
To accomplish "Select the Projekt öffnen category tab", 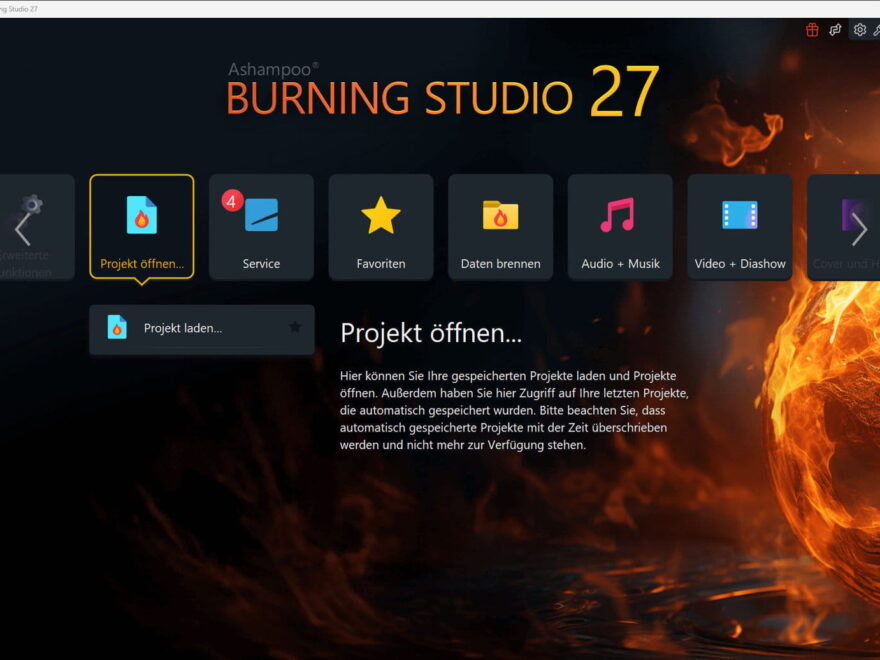I will [x=141, y=226].
